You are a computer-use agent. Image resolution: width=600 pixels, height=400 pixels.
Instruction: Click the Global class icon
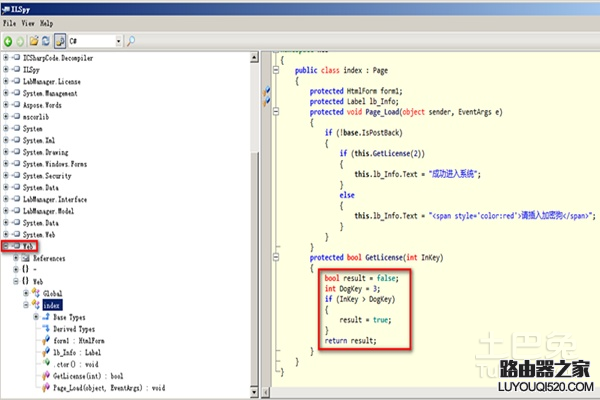click(x=36, y=293)
